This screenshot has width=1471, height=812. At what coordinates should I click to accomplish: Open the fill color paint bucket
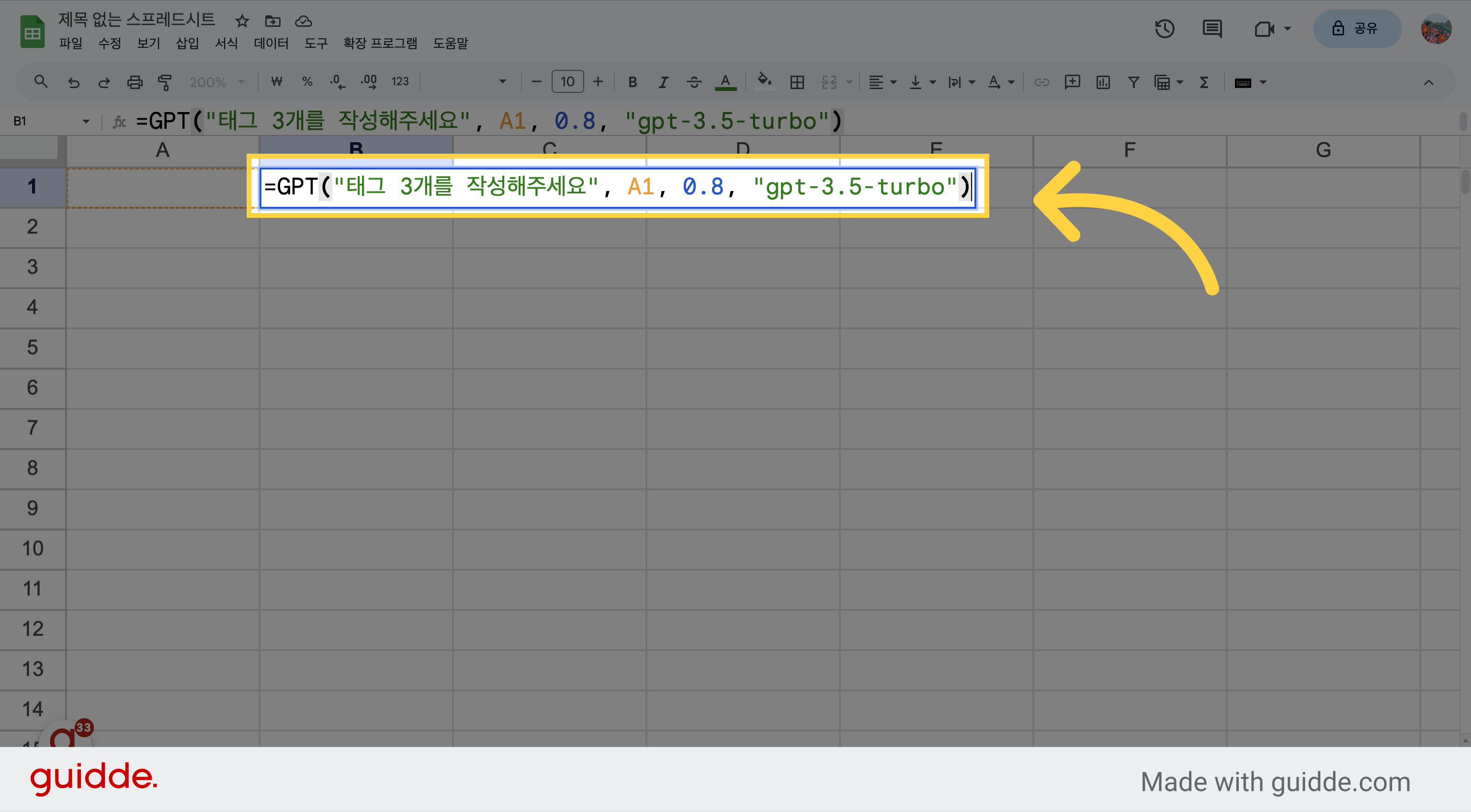(764, 81)
